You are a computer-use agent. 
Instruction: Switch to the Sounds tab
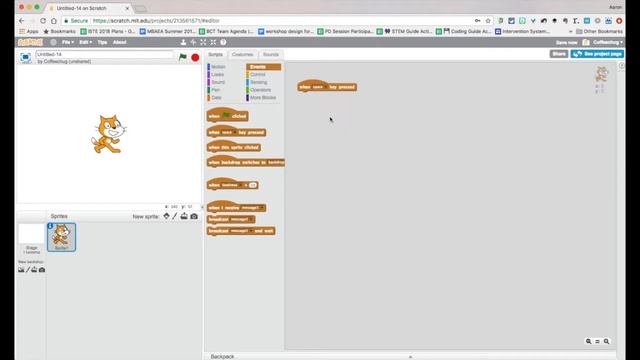point(271,54)
